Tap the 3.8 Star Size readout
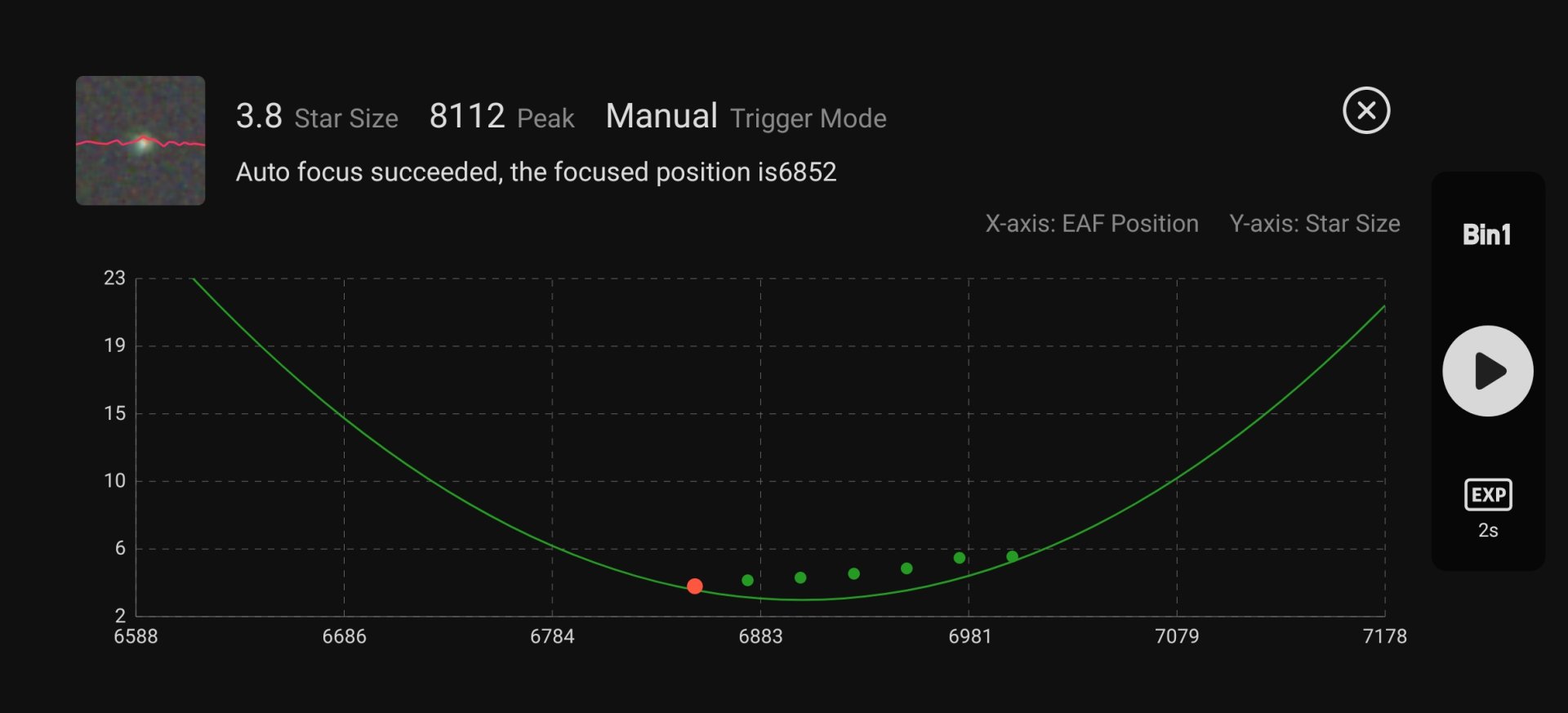Screen dimensions: 1568x713 pos(317,117)
